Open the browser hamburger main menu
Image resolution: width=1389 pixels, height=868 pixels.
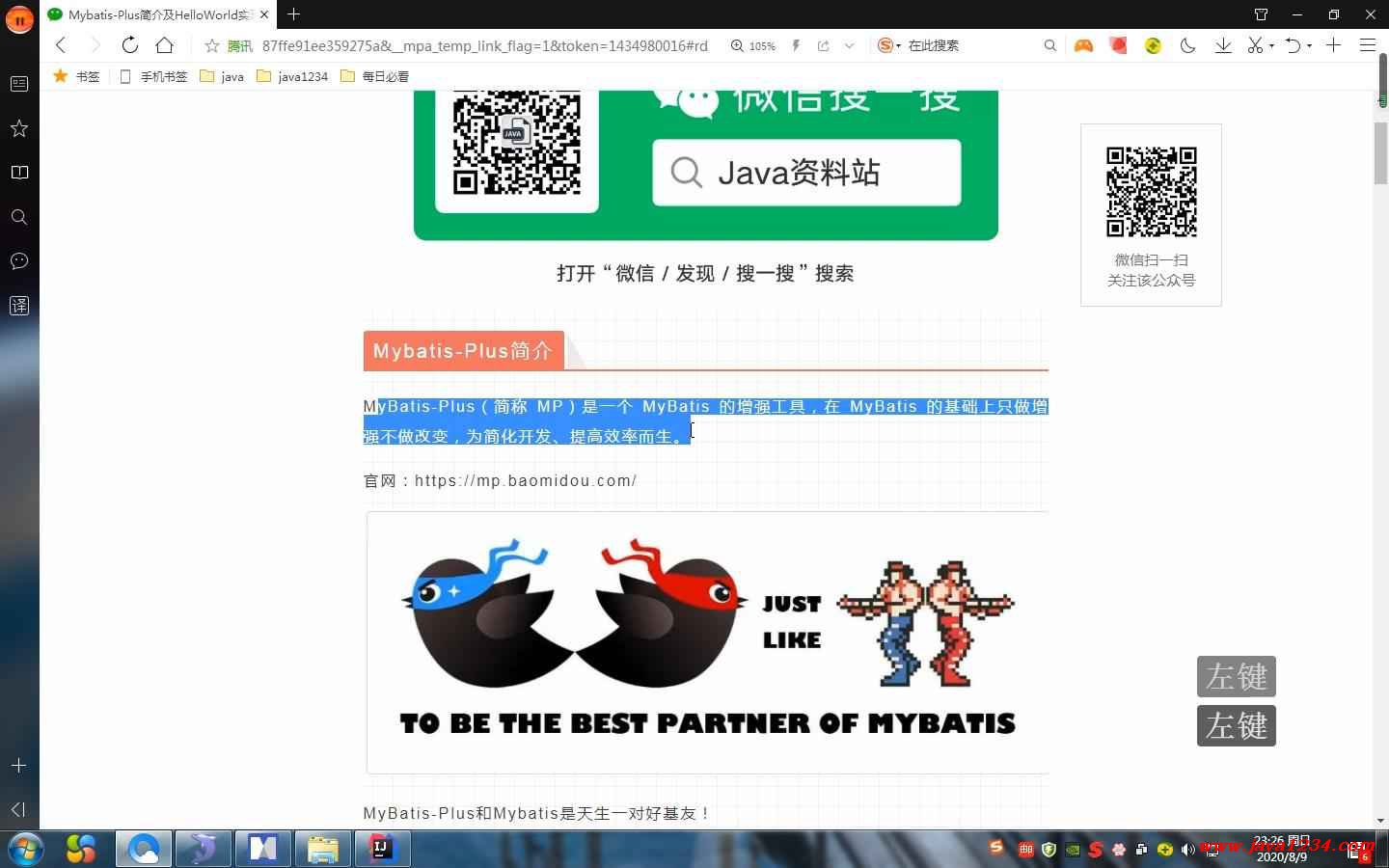(x=1368, y=45)
